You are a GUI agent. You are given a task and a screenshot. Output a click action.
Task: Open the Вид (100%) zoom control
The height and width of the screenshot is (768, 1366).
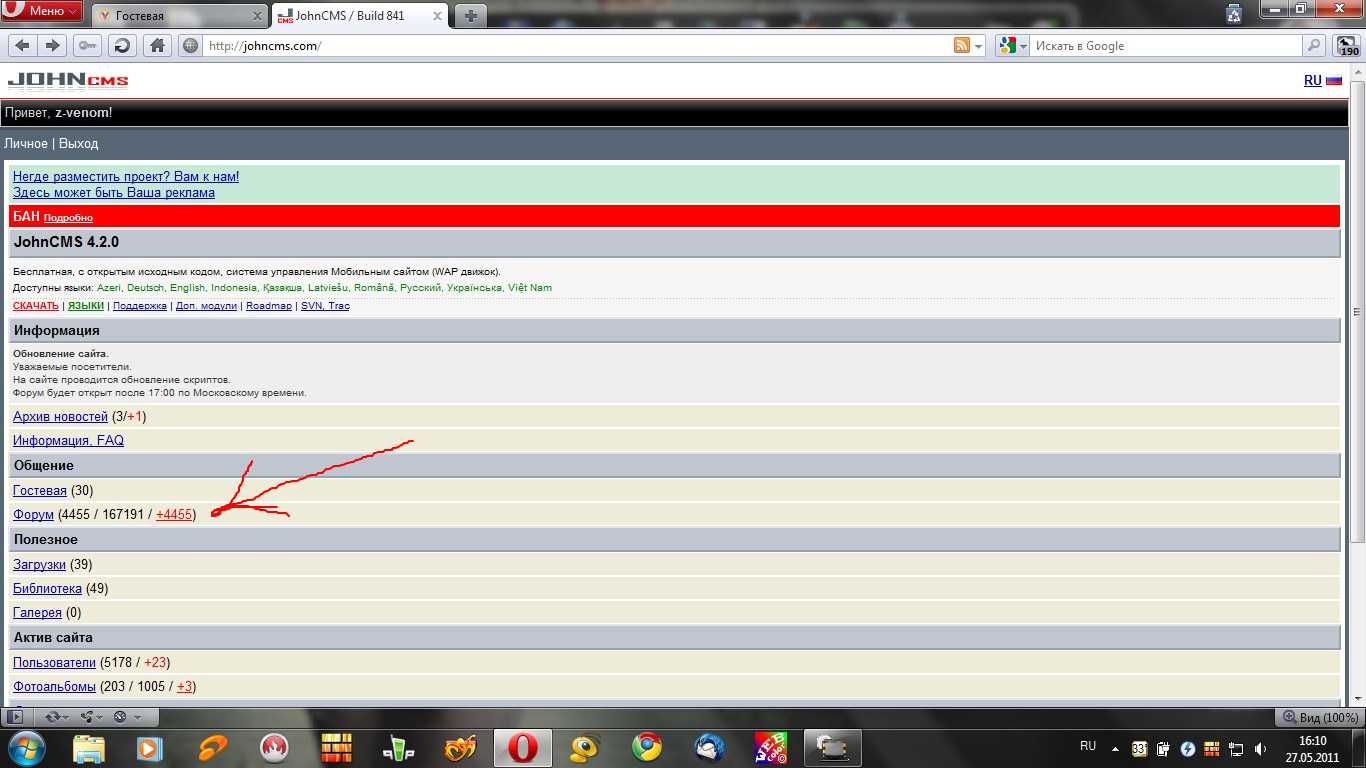pos(1320,717)
